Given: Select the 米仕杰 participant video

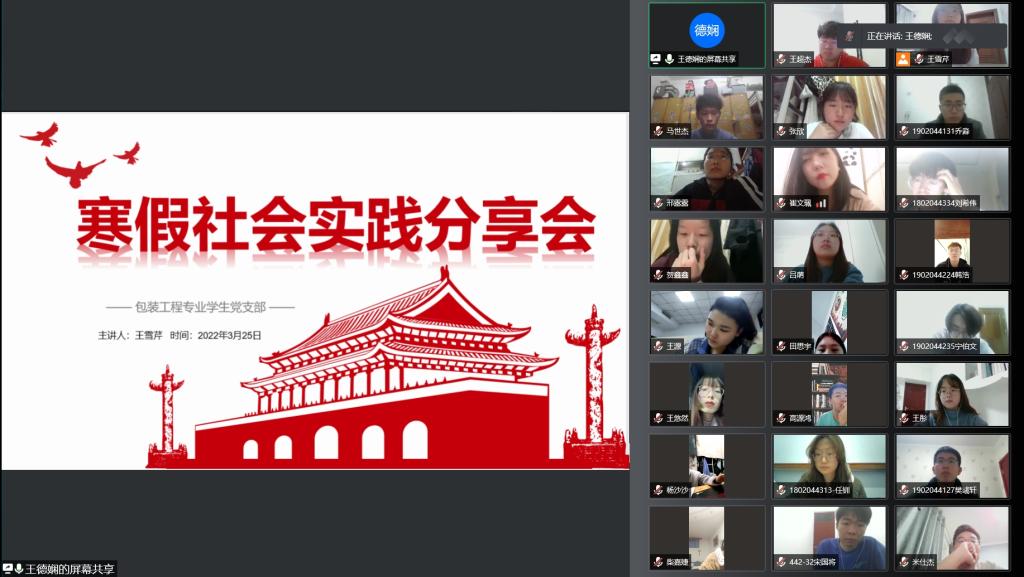Looking at the screenshot, I should coord(951,537).
